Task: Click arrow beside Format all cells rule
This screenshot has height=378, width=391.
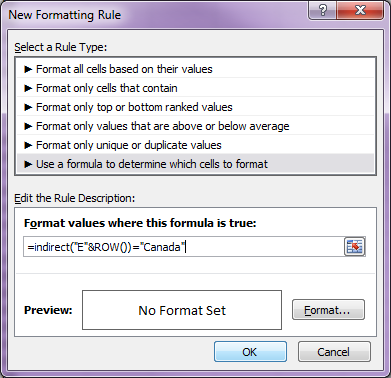Action: point(28,69)
